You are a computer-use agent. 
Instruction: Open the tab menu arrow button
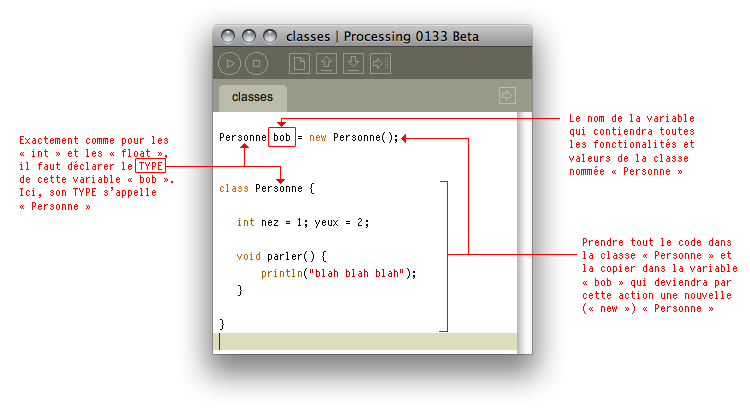click(507, 96)
